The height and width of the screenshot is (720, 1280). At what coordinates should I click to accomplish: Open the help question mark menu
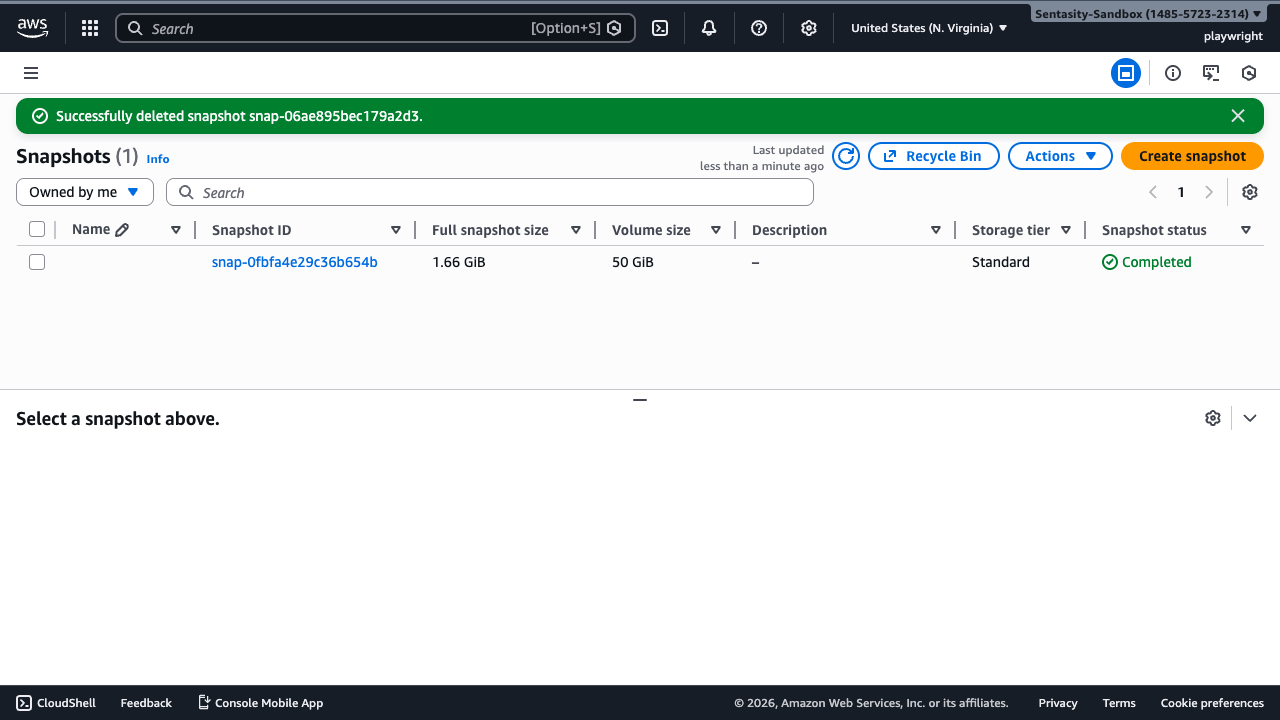[x=759, y=28]
